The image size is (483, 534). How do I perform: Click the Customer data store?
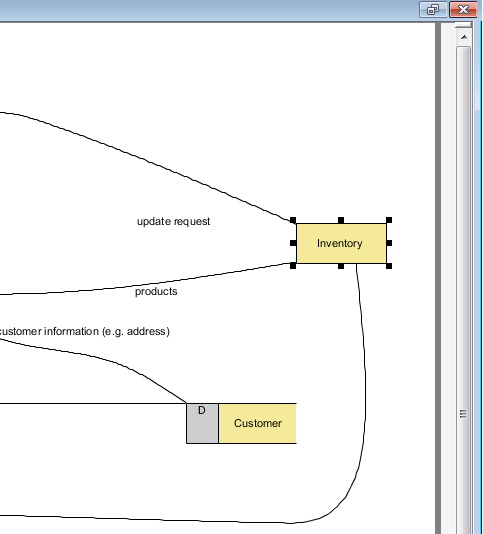(241, 423)
